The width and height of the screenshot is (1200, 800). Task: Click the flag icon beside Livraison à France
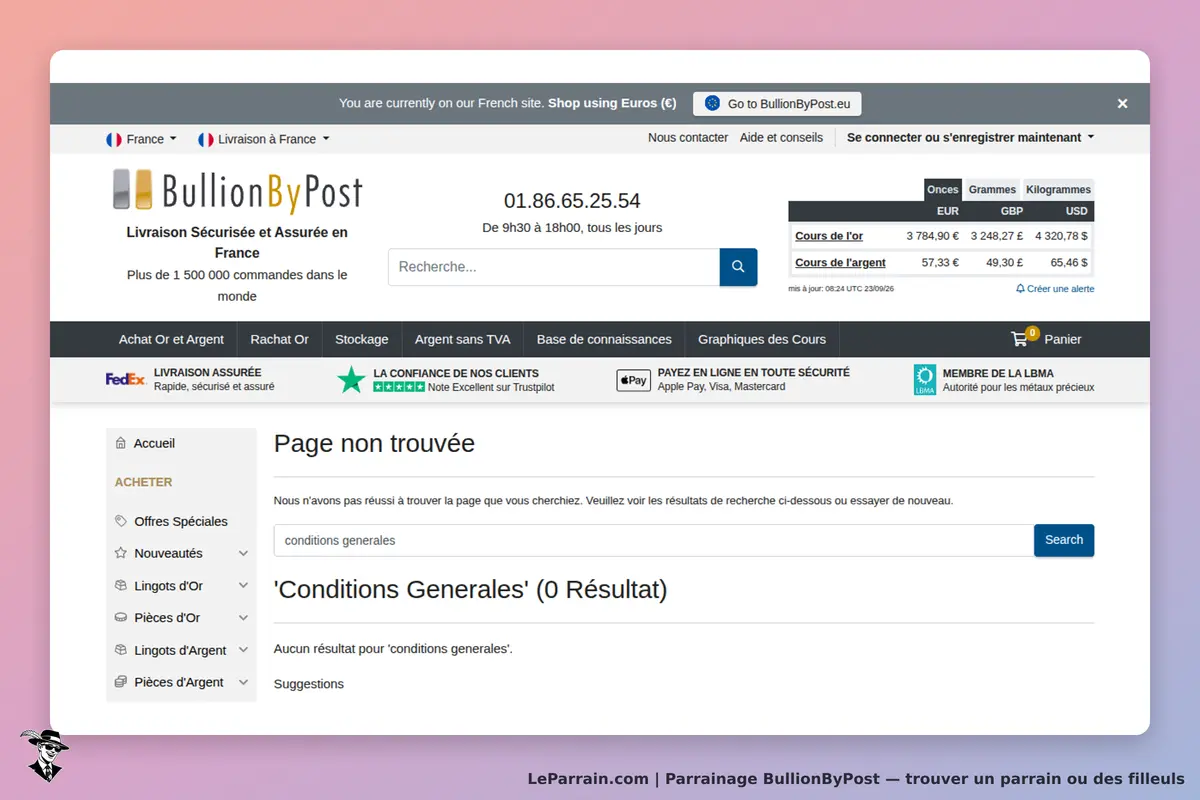(206, 139)
